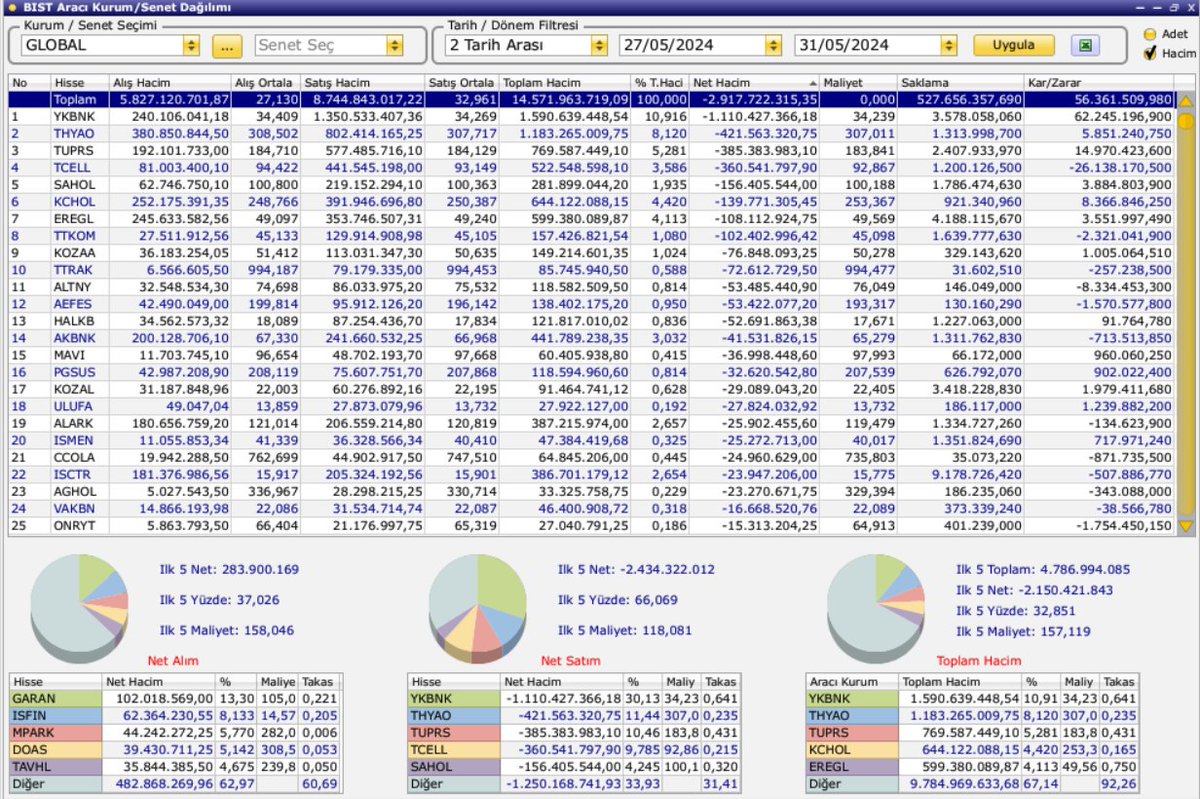Sort by the Saklama column header
Image resolution: width=1200 pixels, height=799 pixels.
click(960, 83)
